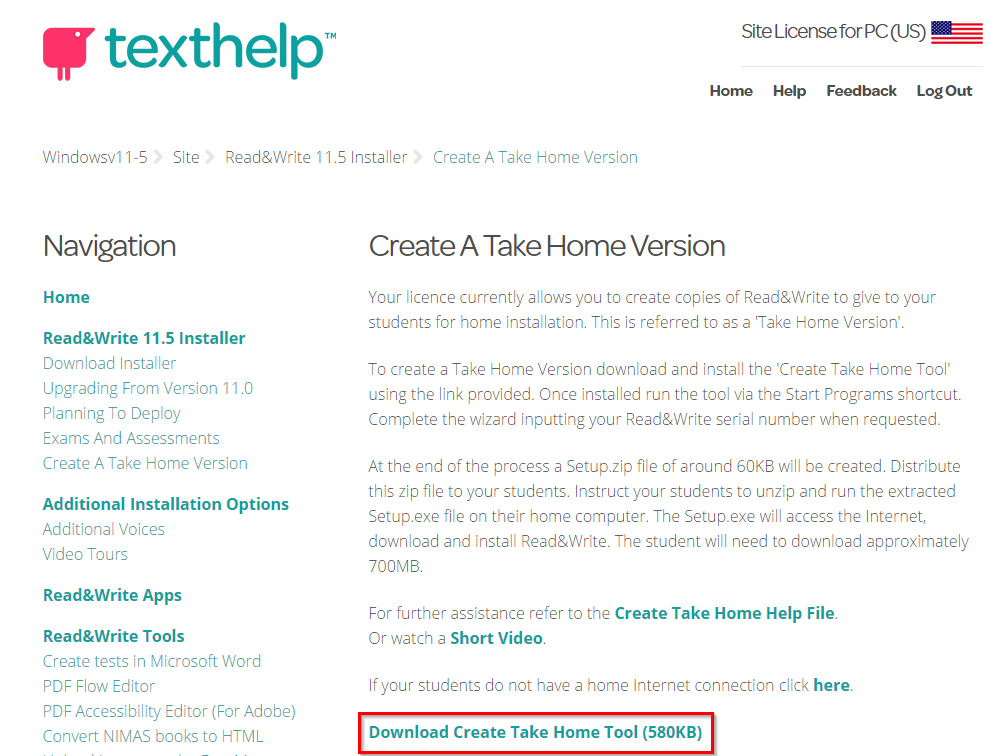This screenshot has width=1001, height=756.
Task: Click the US flag icon
Action: (956, 32)
